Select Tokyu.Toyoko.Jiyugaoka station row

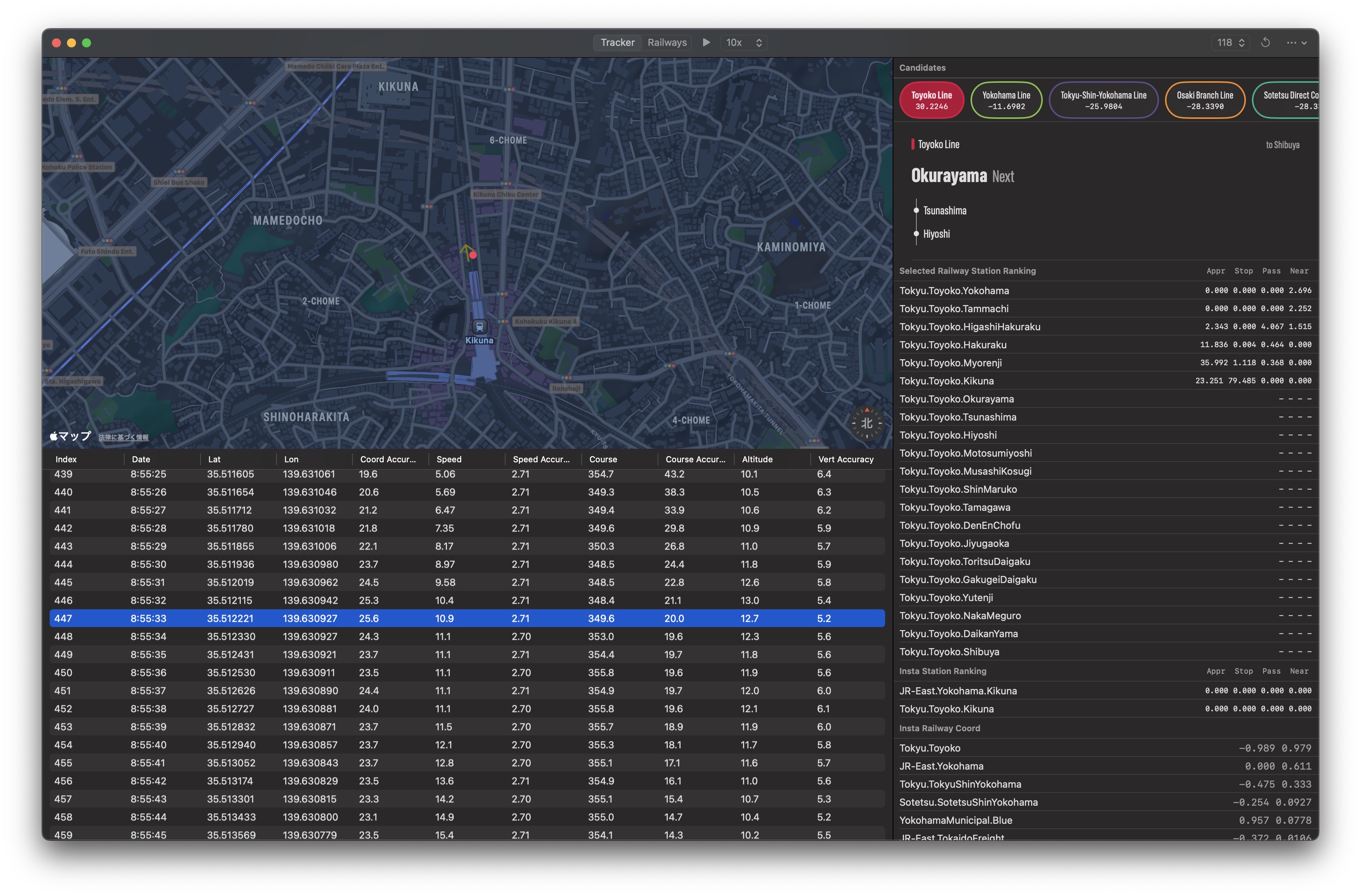[1105, 543]
